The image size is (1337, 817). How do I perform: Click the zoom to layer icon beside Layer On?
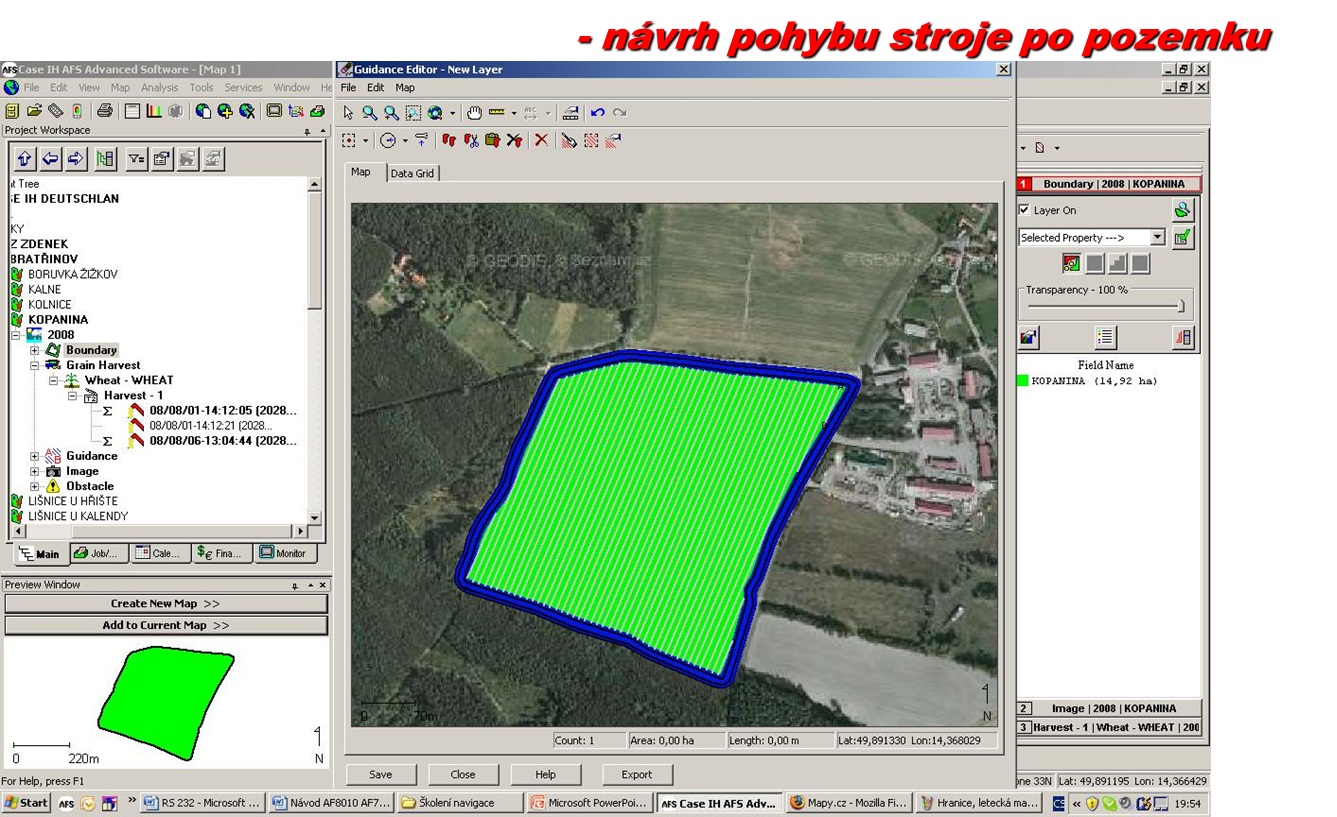pos(1183,210)
